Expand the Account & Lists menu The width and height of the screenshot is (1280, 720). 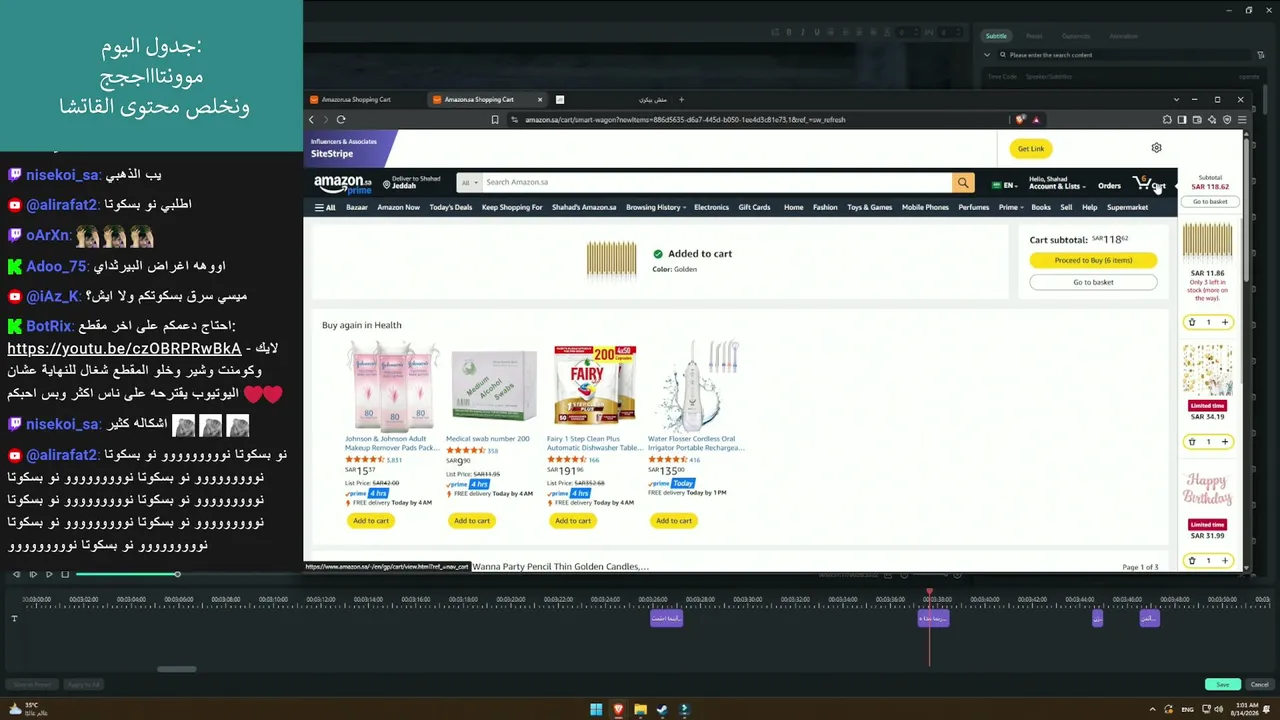coord(1055,183)
